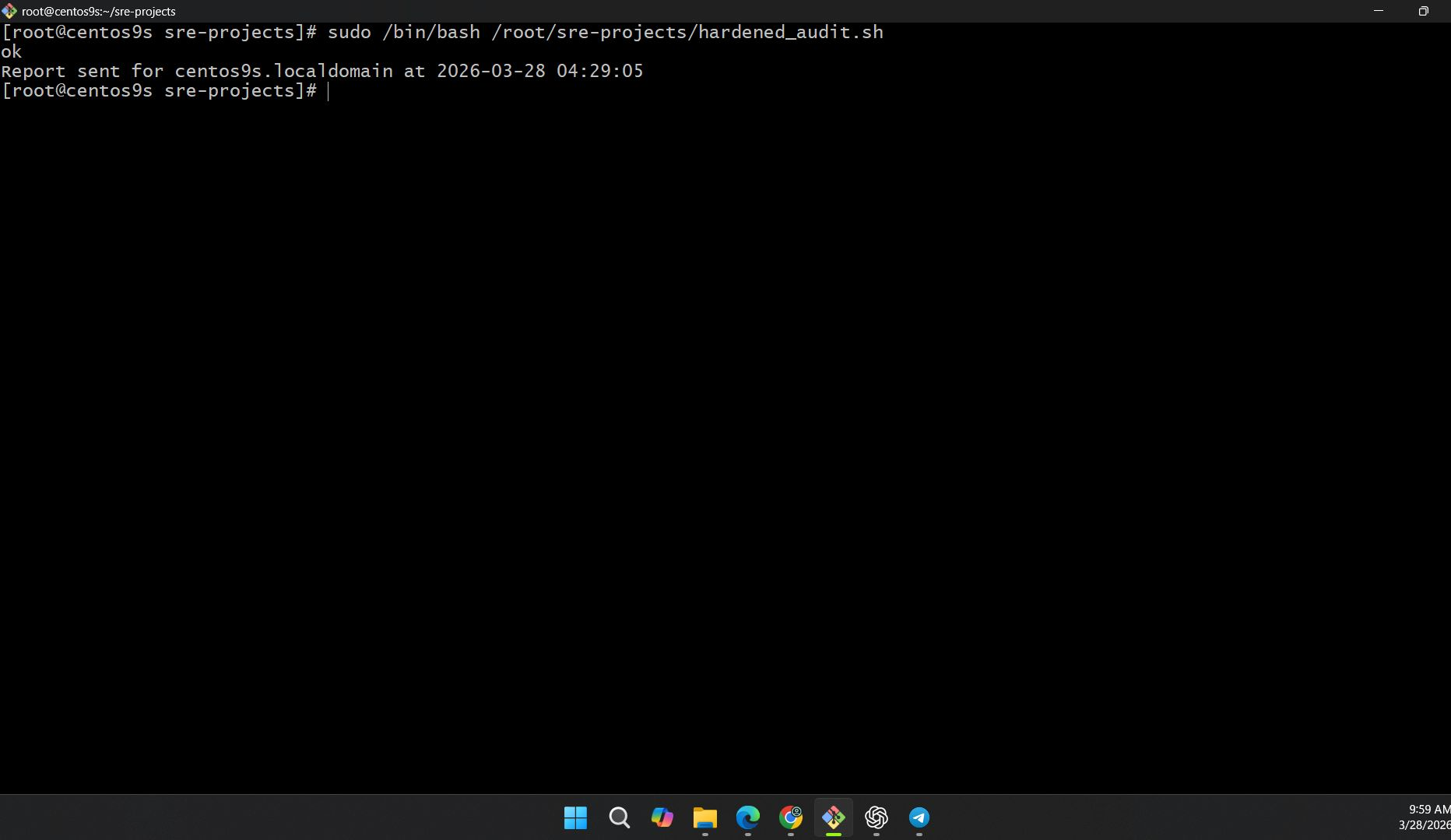Minimize the terminal window

point(1379,11)
